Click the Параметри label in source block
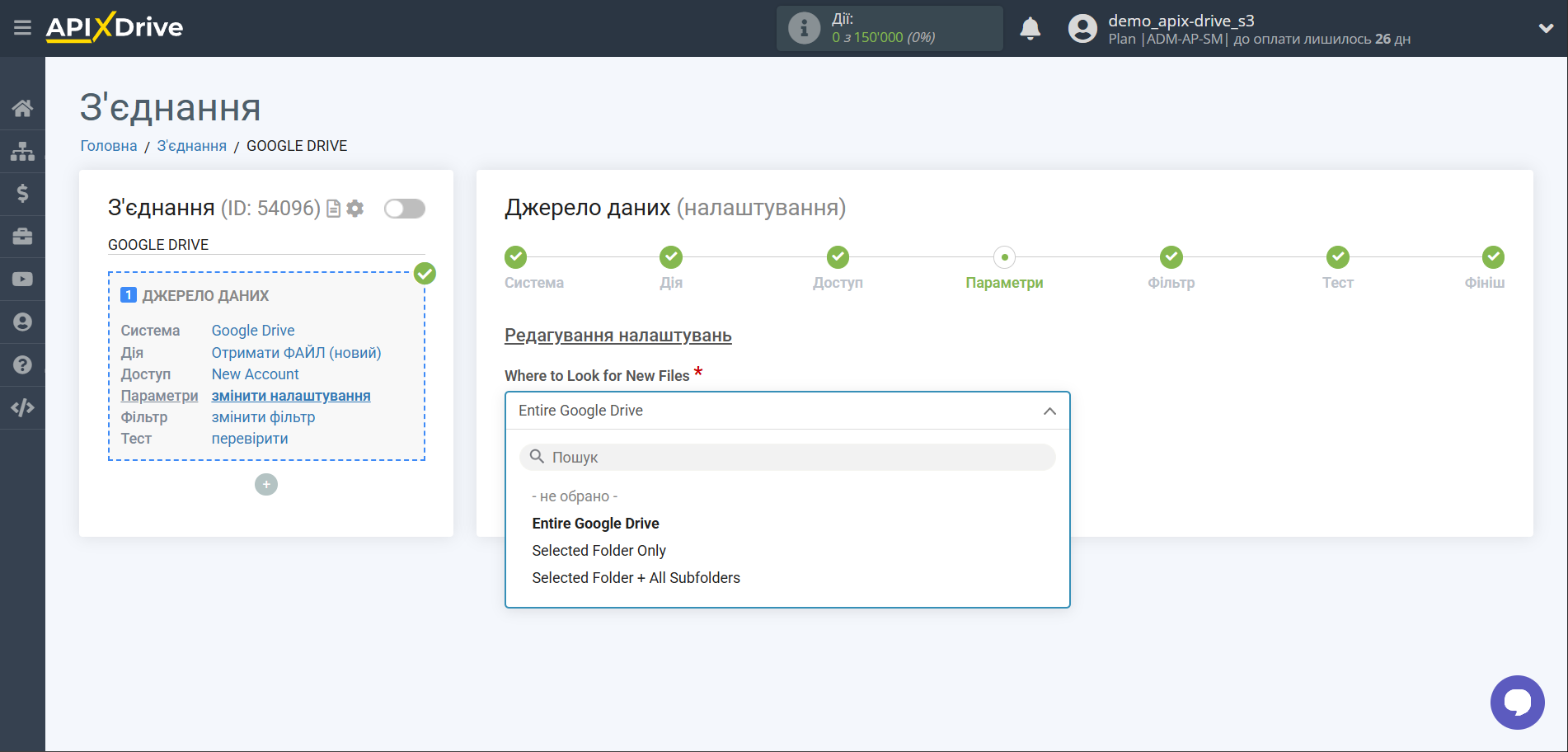The width and height of the screenshot is (1568, 752). click(x=159, y=396)
